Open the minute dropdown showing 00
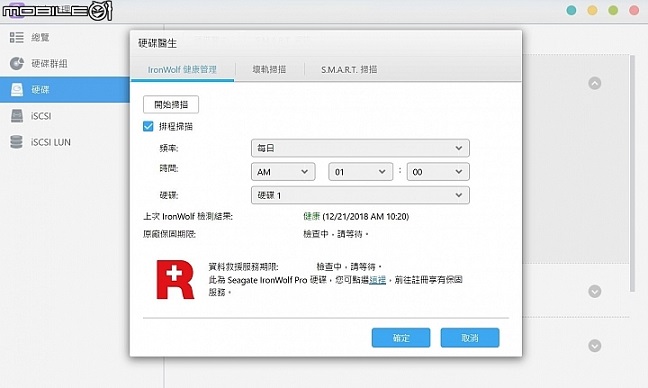Image resolution: width=648 pixels, height=388 pixels. coord(438,171)
